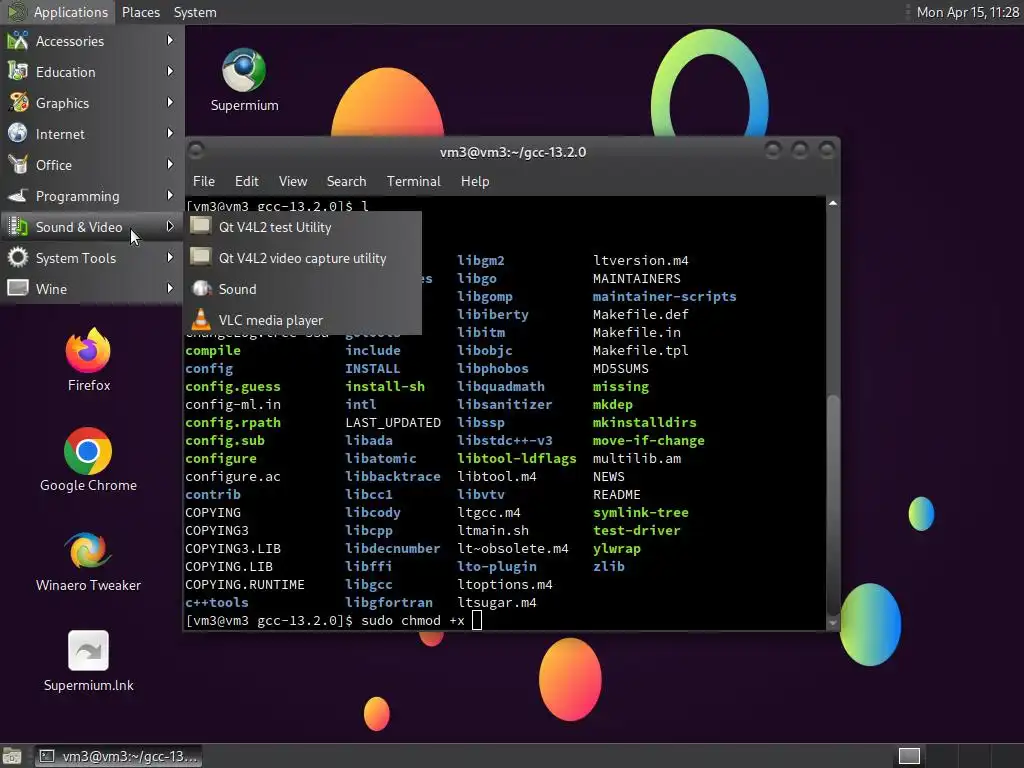Screen dimensions: 1024x768
Task: Select the Sound menu entry
Action: click(303, 289)
